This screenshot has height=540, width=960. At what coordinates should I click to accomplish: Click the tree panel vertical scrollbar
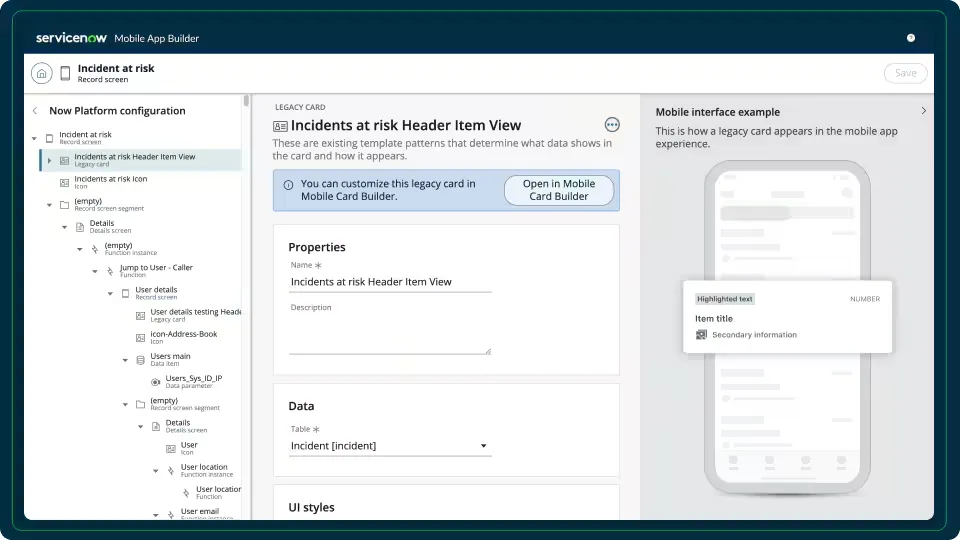pos(246,102)
